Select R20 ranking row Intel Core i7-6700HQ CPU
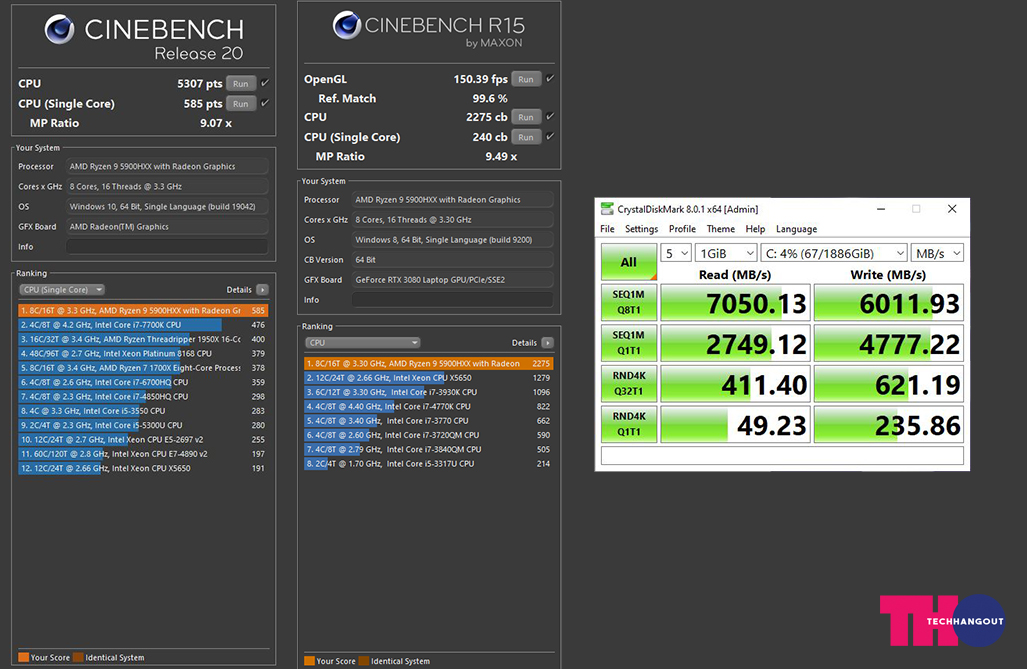1027x669 pixels. (x=143, y=382)
